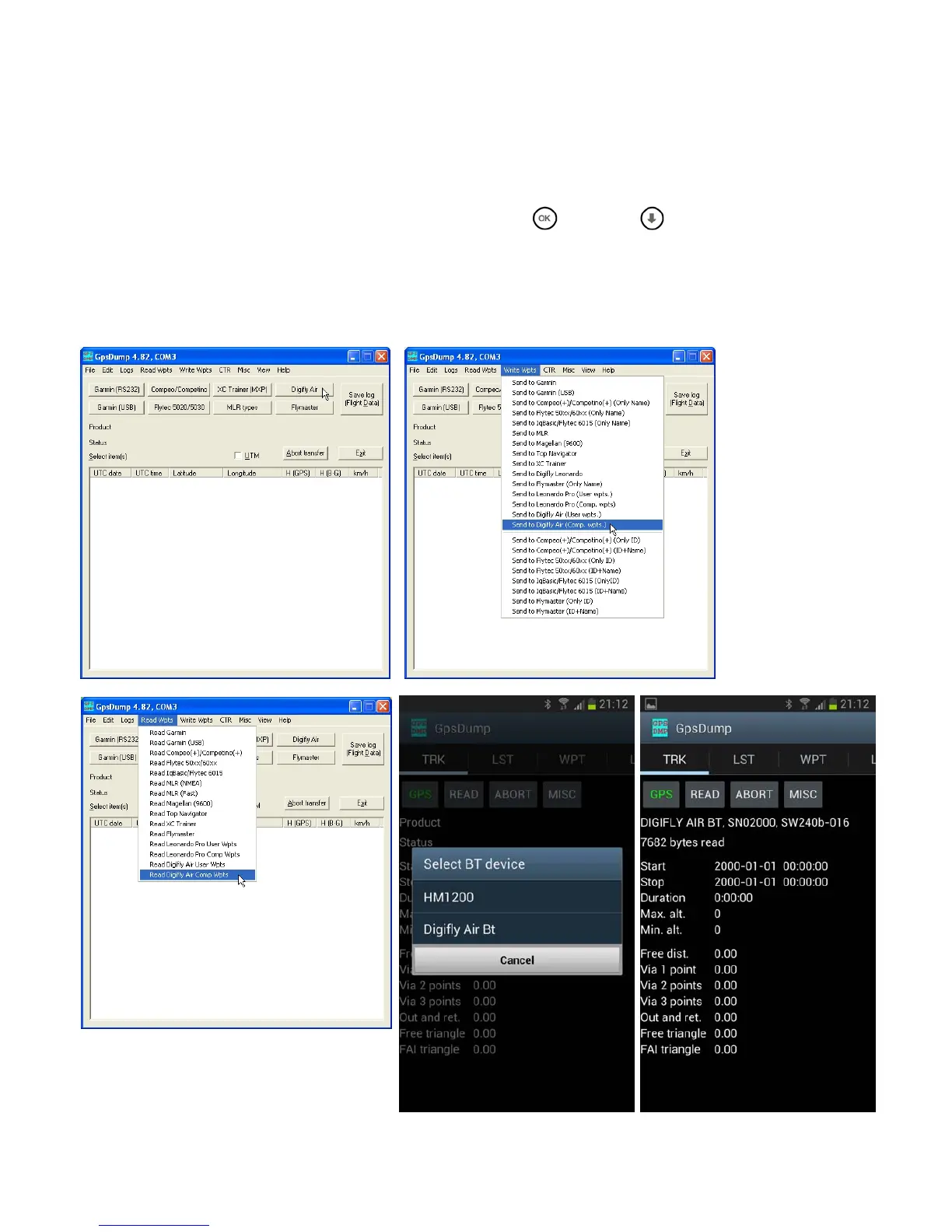Viewport: 952px width, 1232px height.
Task: Choose Read Garmin (USB) in Read Wpts menu
Action: (198, 743)
